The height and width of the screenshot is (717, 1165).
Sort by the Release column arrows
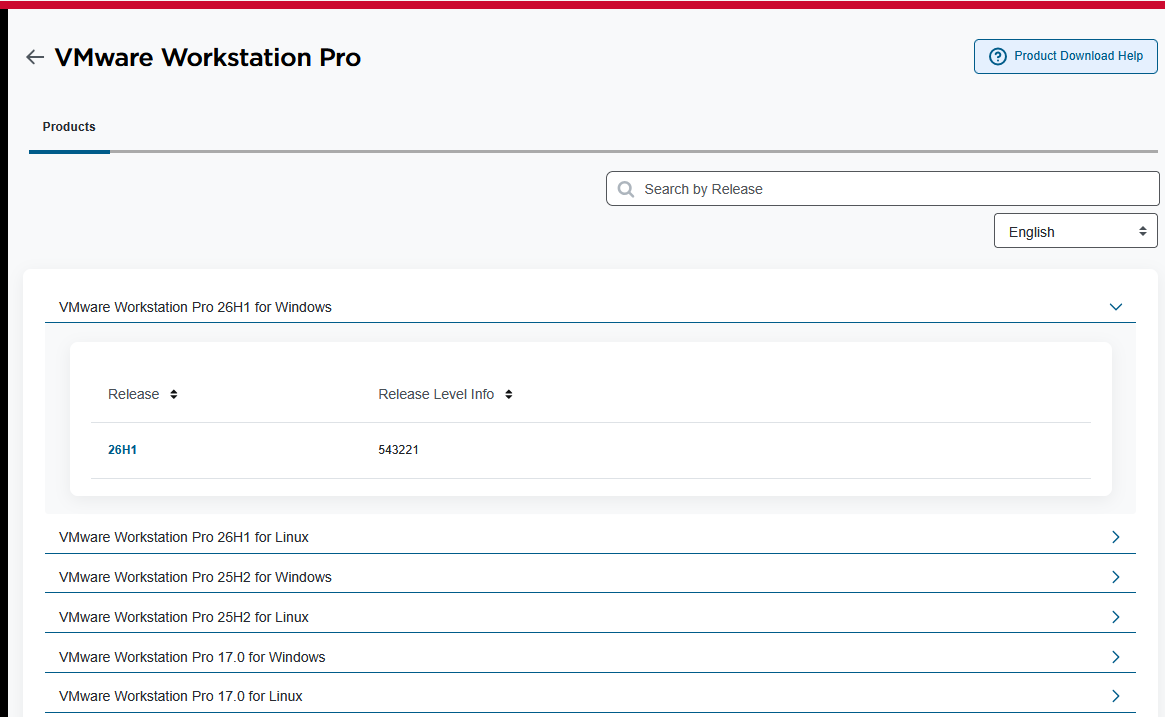coord(174,395)
